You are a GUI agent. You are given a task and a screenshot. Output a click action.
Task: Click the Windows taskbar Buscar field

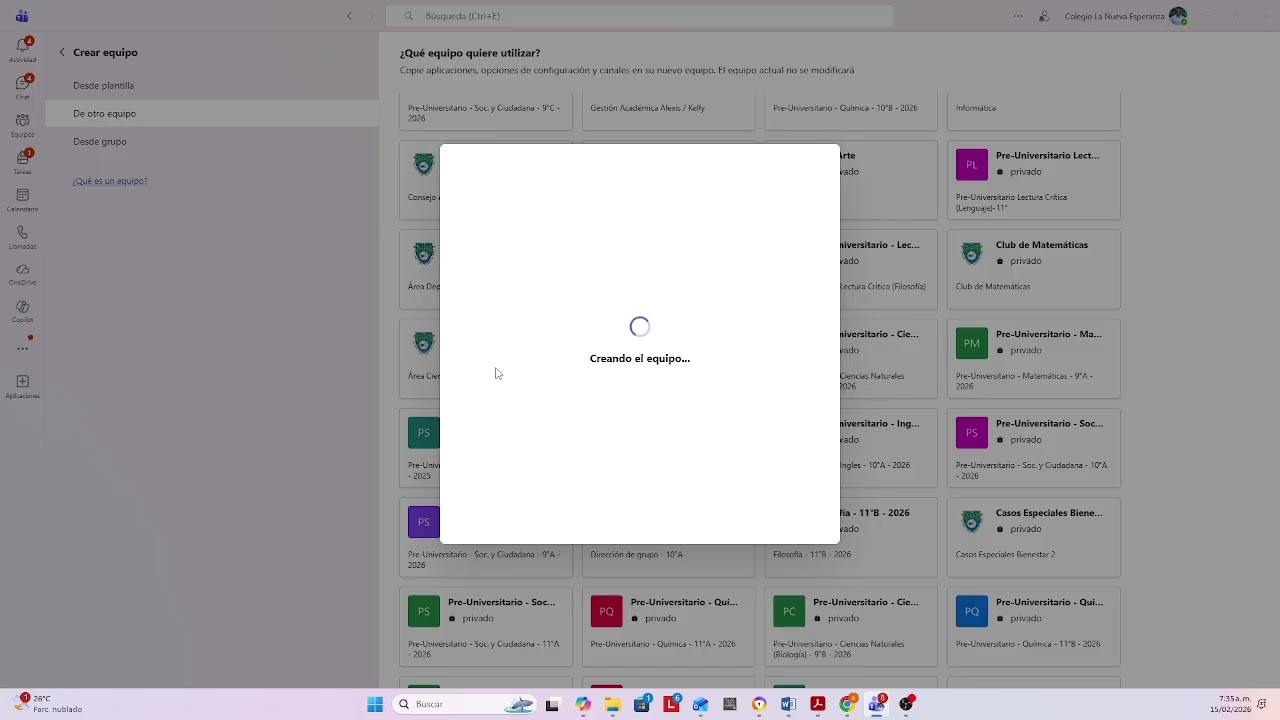tap(465, 704)
